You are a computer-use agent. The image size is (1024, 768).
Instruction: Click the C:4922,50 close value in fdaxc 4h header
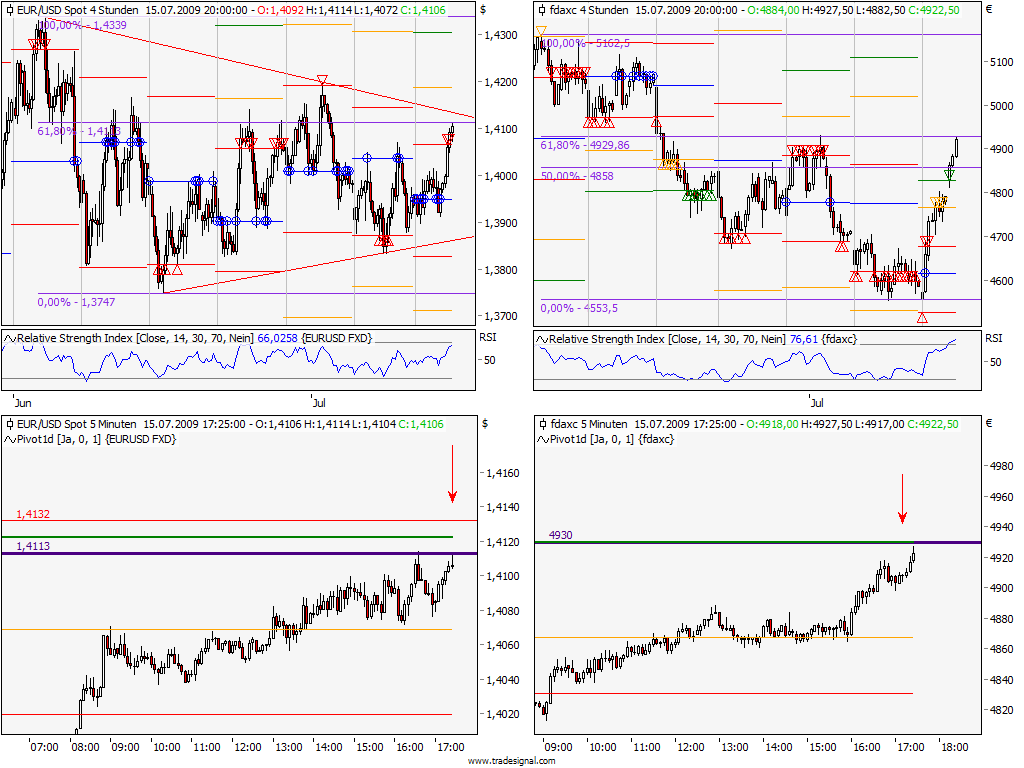coord(934,10)
